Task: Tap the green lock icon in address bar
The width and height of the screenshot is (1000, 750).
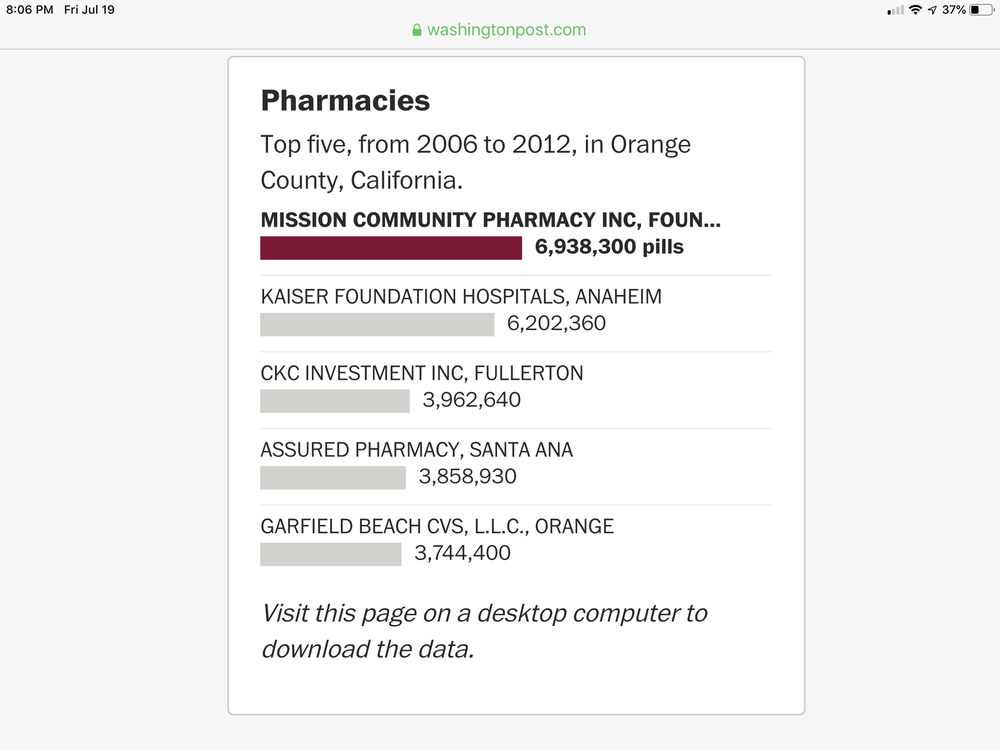Action: point(417,30)
